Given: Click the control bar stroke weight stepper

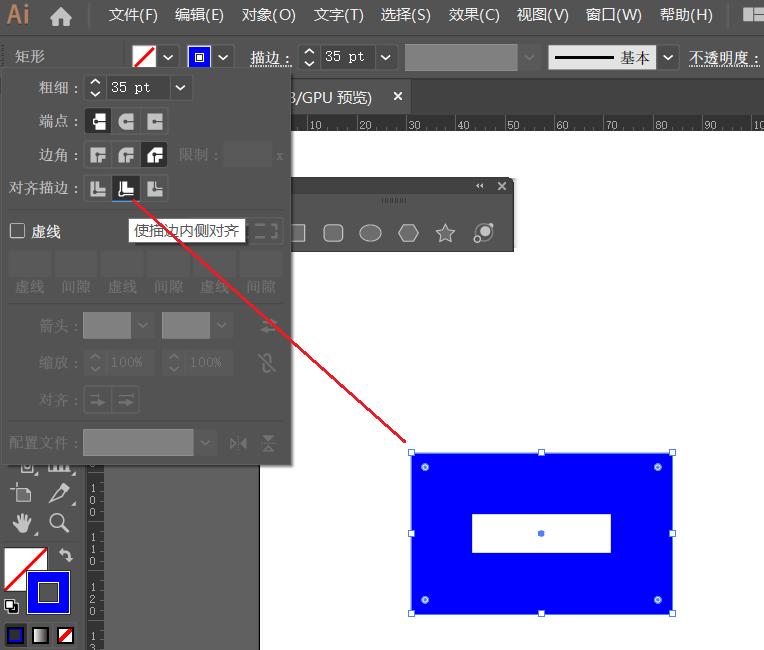Looking at the screenshot, I should tap(309, 57).
